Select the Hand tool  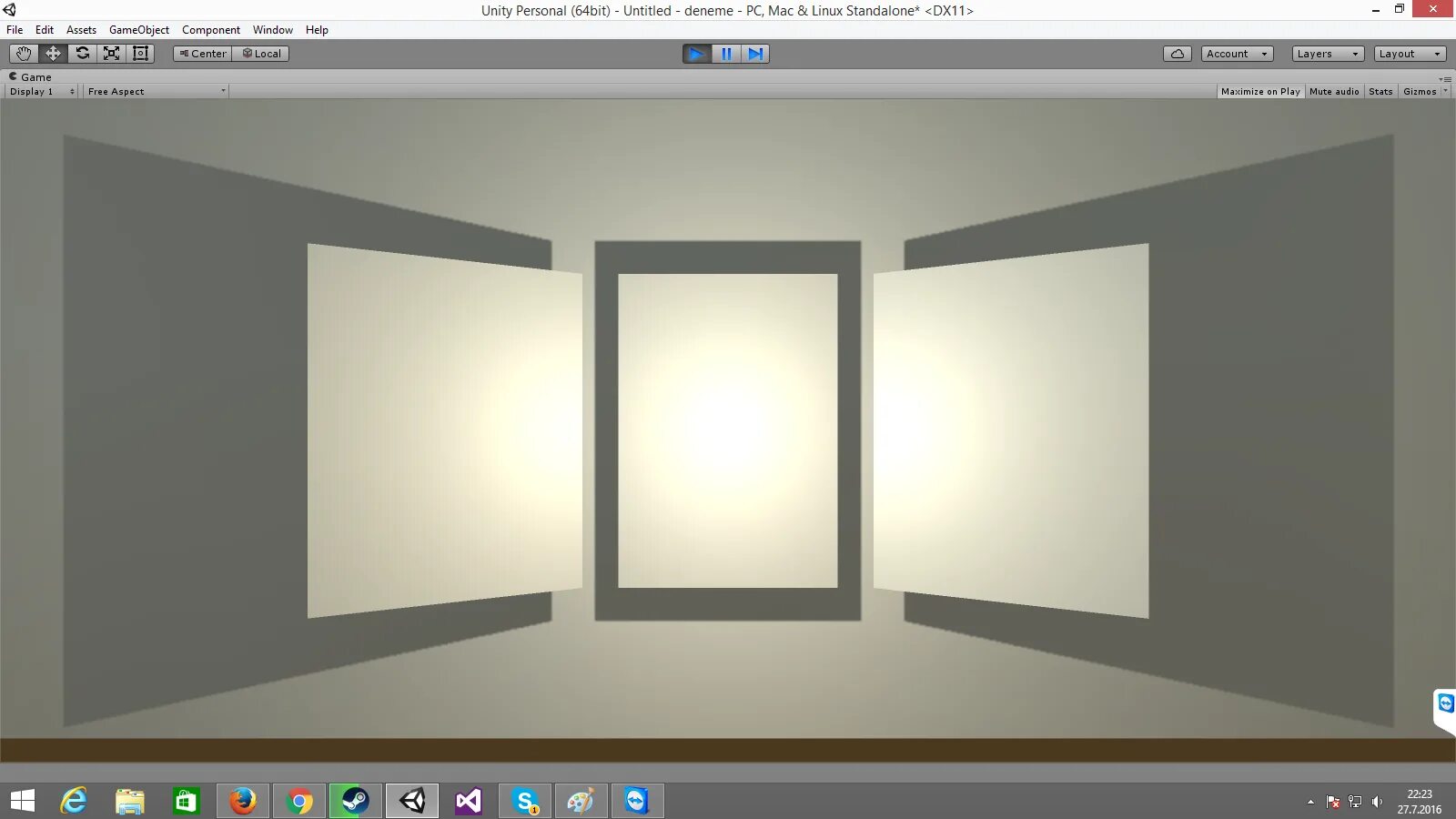point(24,54)
